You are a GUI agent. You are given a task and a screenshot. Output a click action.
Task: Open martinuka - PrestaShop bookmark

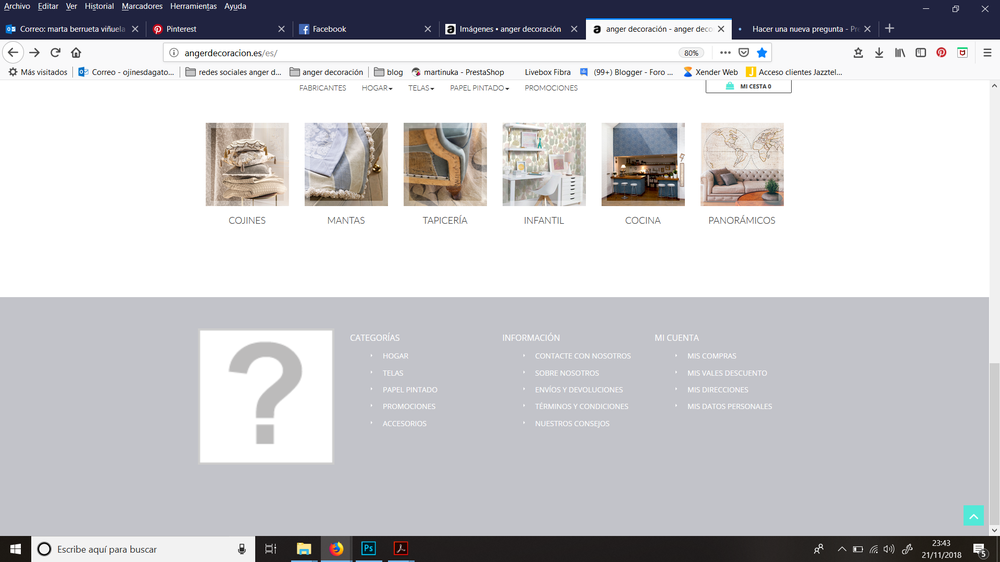(458, 72)
